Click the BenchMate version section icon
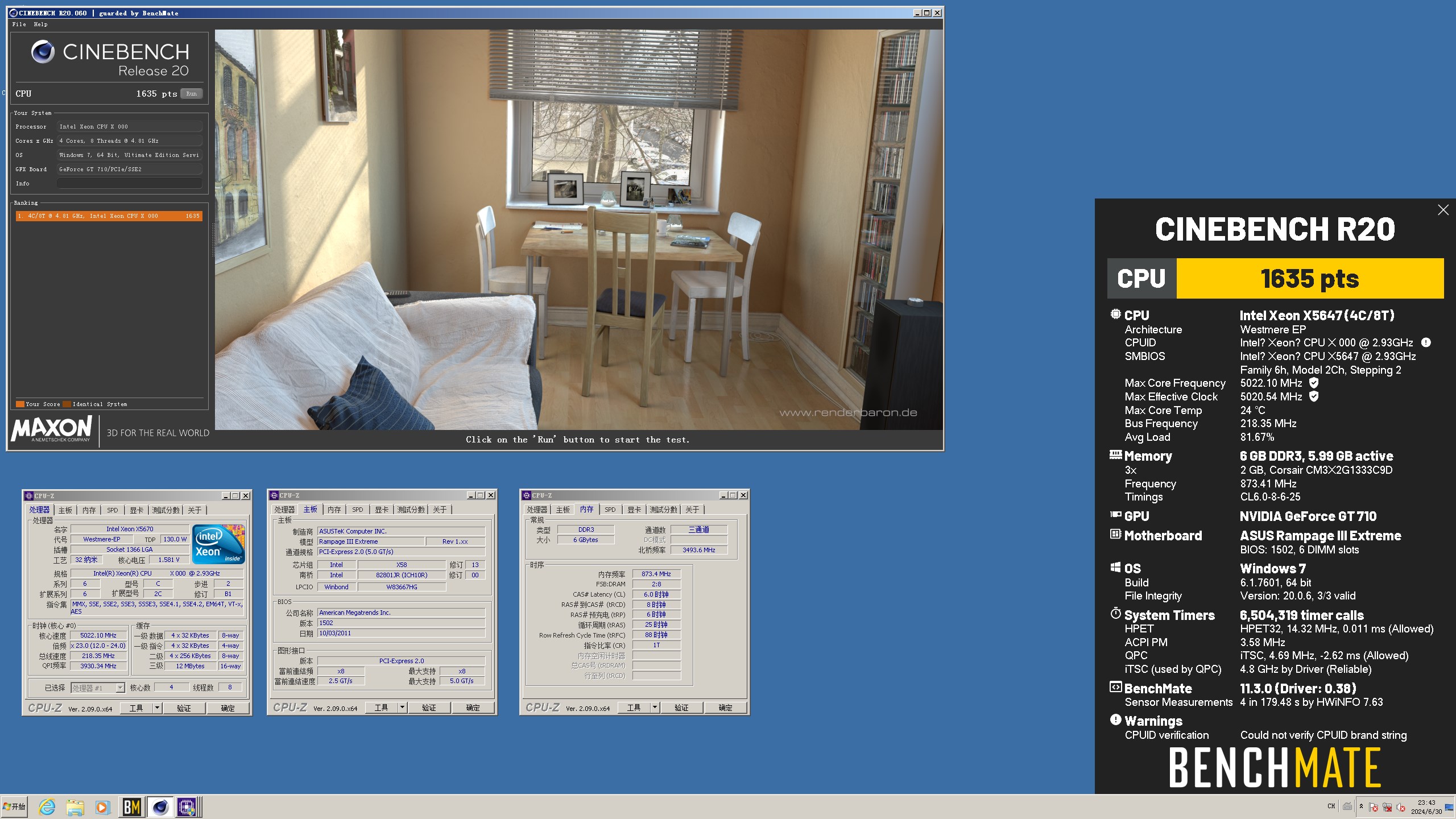The image size is (1456, 819). tap(1115, 688)
